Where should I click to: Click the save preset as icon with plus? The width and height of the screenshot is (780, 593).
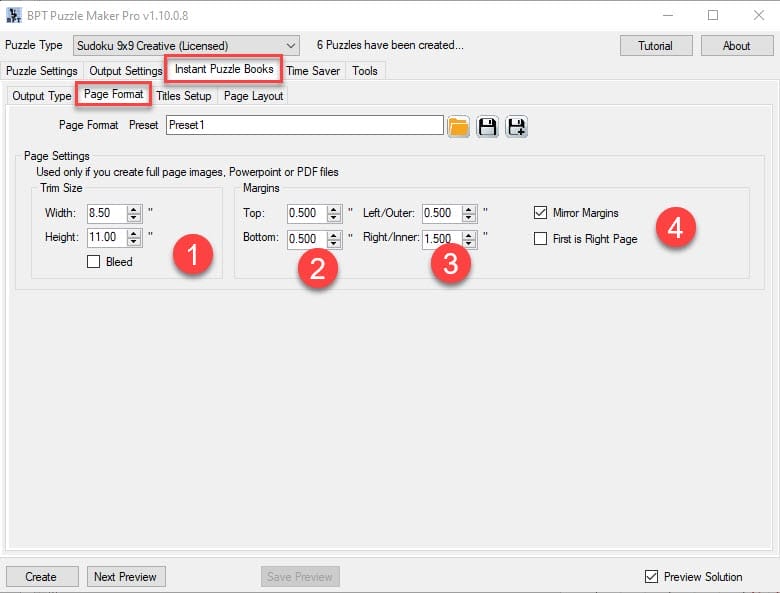point(516,126)
